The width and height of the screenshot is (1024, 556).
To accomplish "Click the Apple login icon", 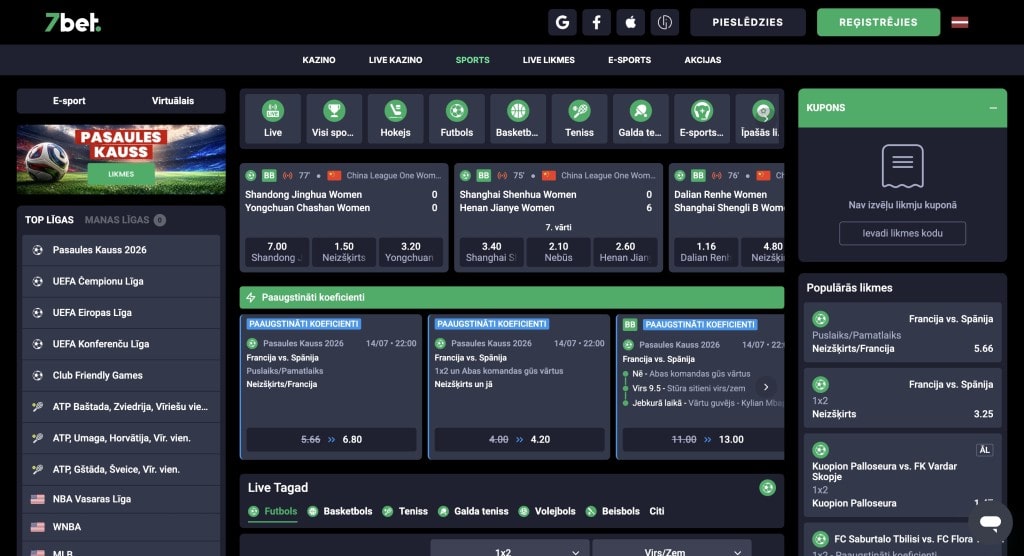I will point(630,22).
